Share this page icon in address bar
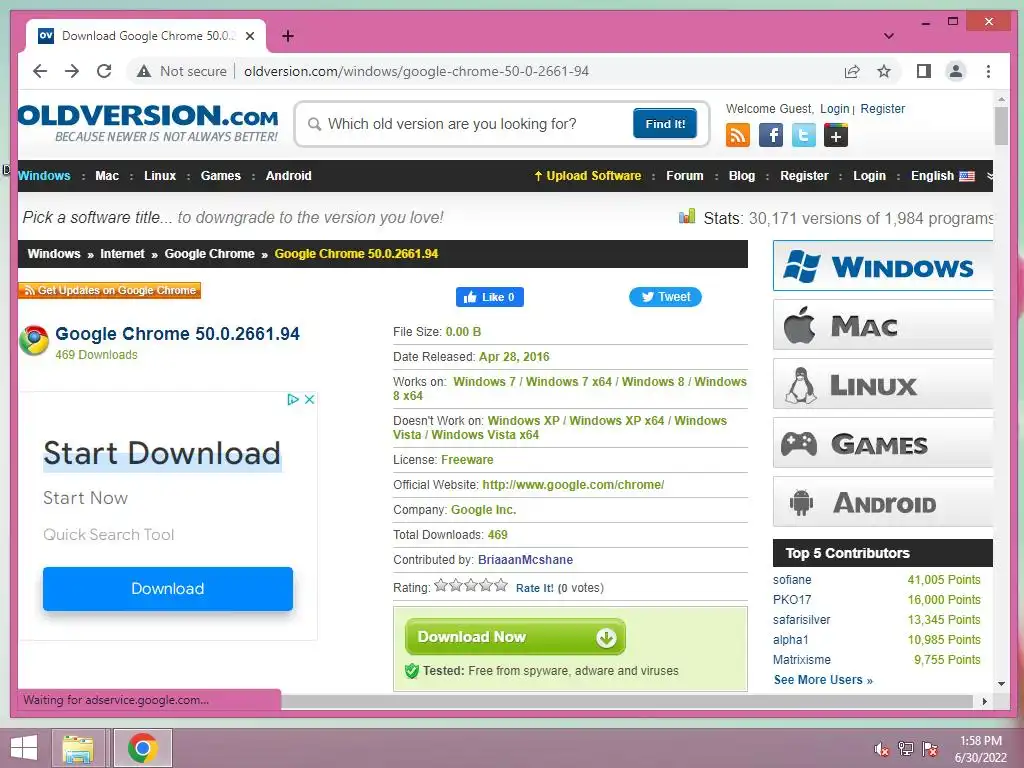1024x768 pixels. pyautogui.click(x=852, y=71)
